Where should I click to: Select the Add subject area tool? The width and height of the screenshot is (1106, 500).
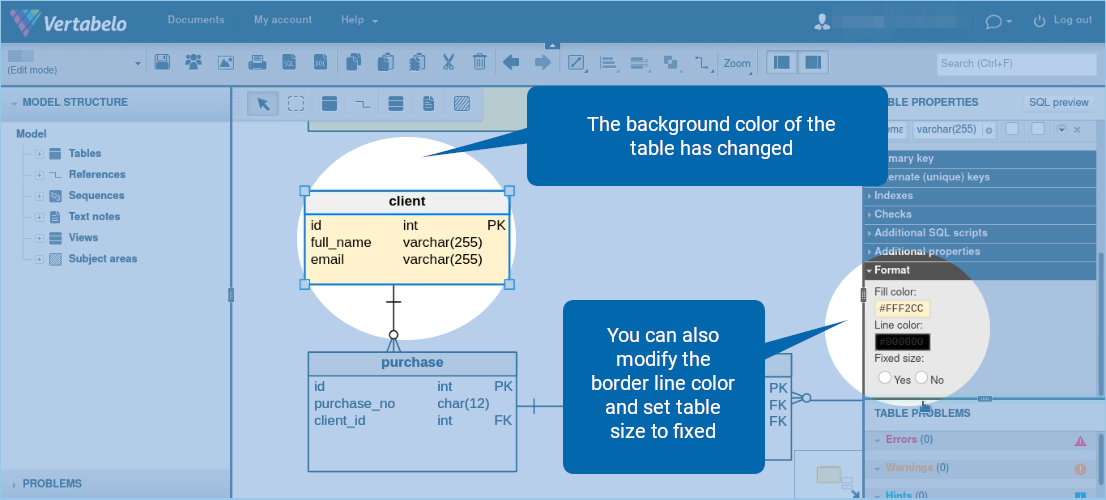point(462,104)
